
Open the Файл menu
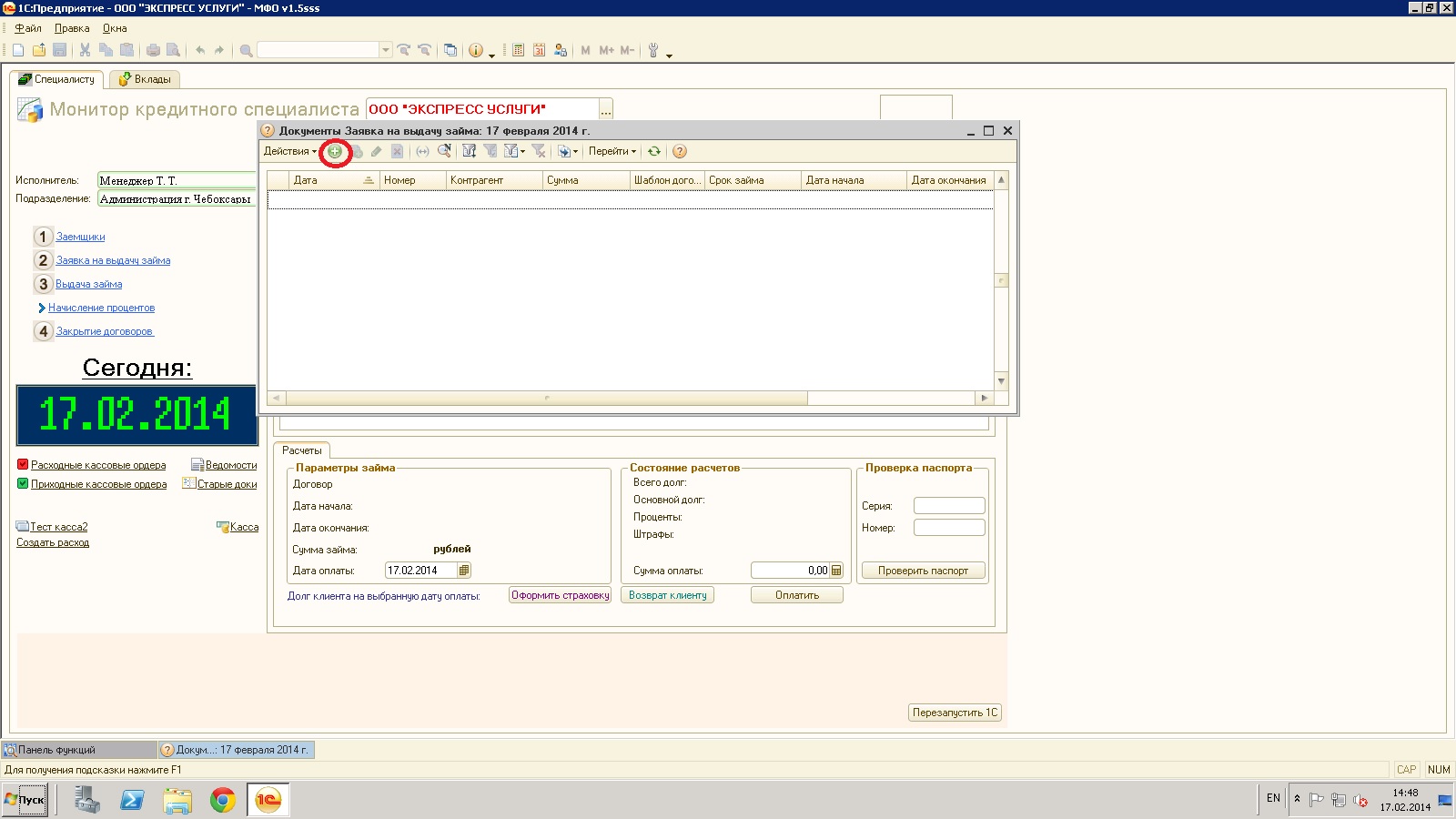28,28
